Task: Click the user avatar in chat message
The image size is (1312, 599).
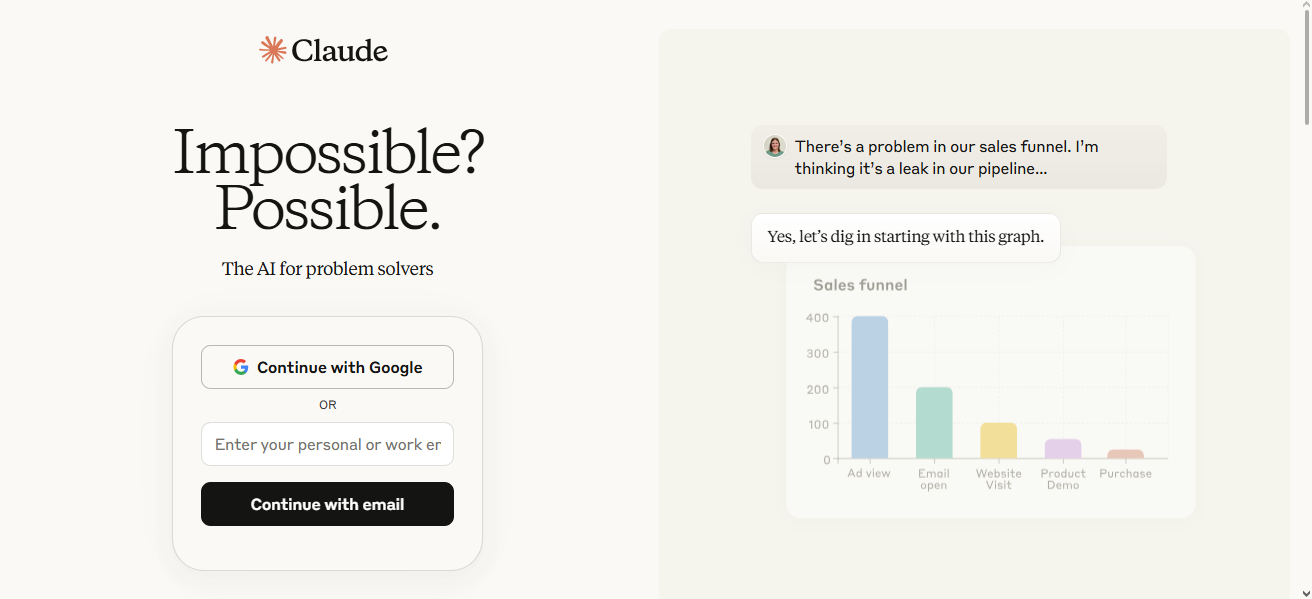Action: tap(775, 146)
